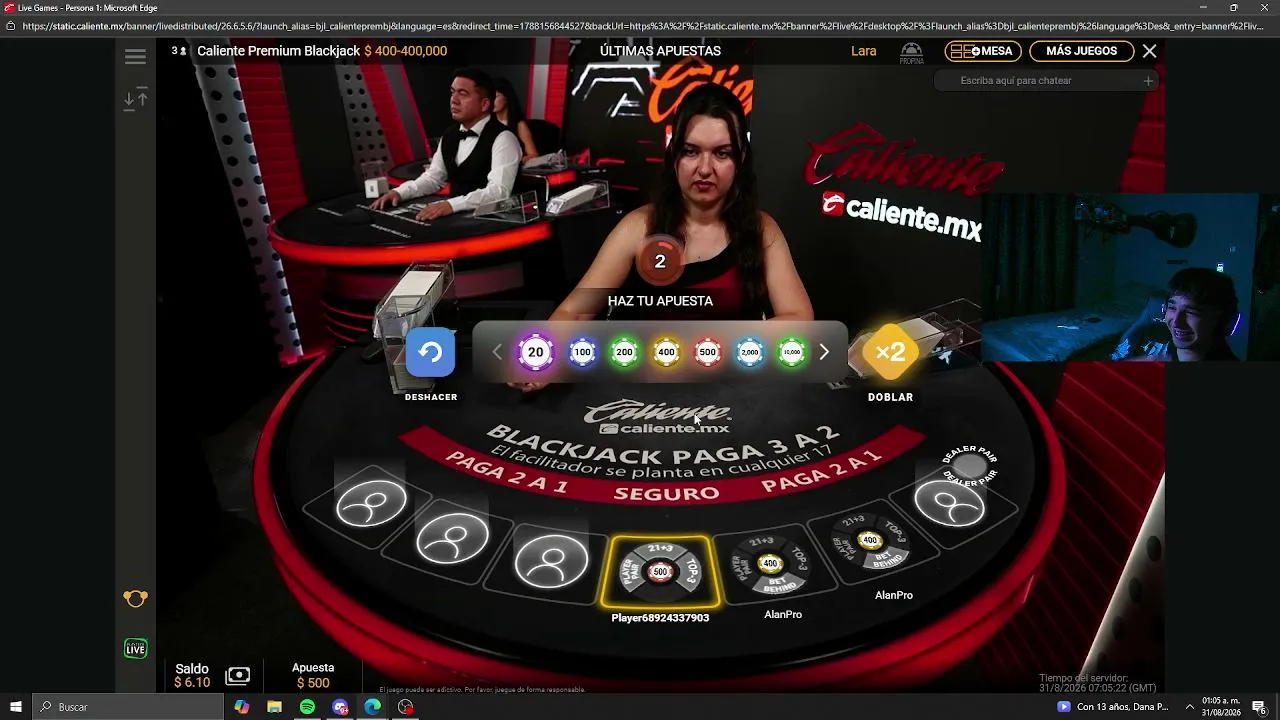Take the empty seat on the far right
Image resolution: width=1280 pixels, height=720 pixels.
(x=949, y=504)
